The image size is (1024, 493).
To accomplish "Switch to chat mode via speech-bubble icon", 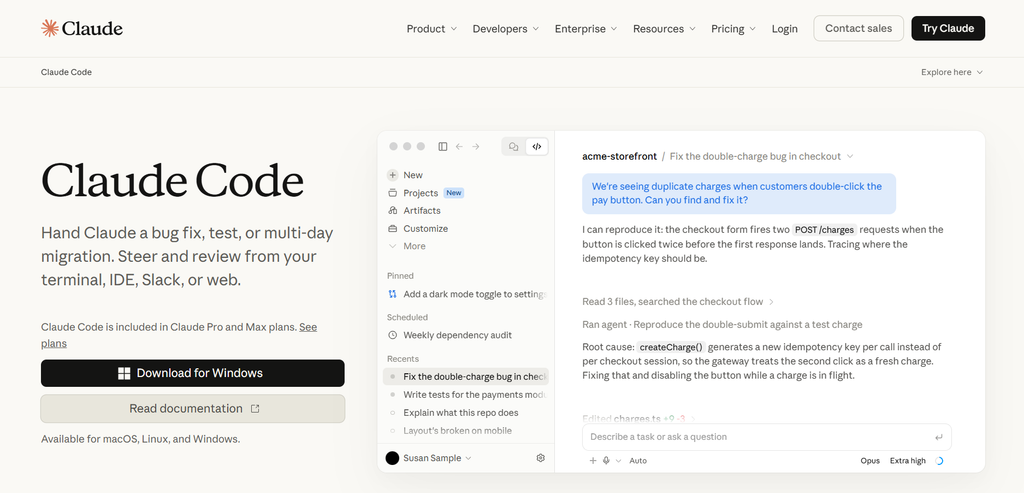I will point(514,147).
